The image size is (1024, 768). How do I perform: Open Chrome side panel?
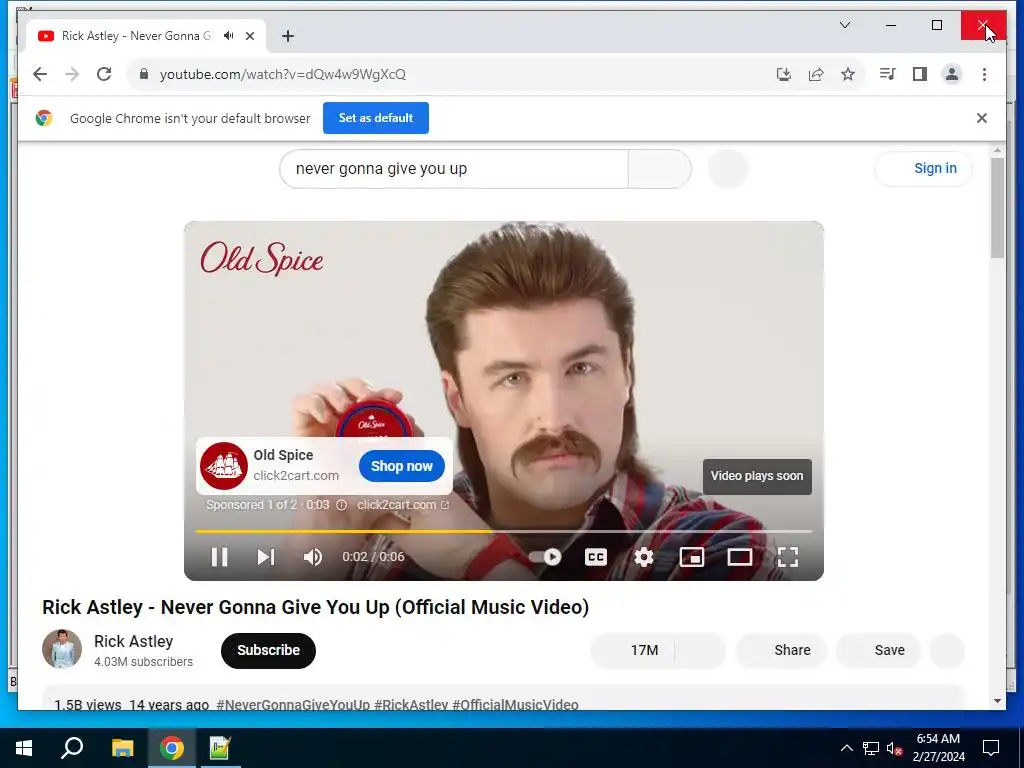tap(920, 74)
